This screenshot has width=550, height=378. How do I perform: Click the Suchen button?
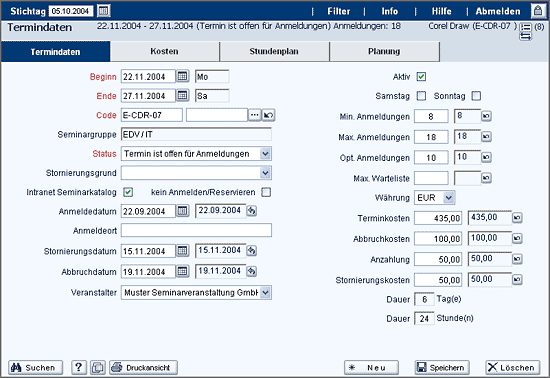[x=35, y=367]
